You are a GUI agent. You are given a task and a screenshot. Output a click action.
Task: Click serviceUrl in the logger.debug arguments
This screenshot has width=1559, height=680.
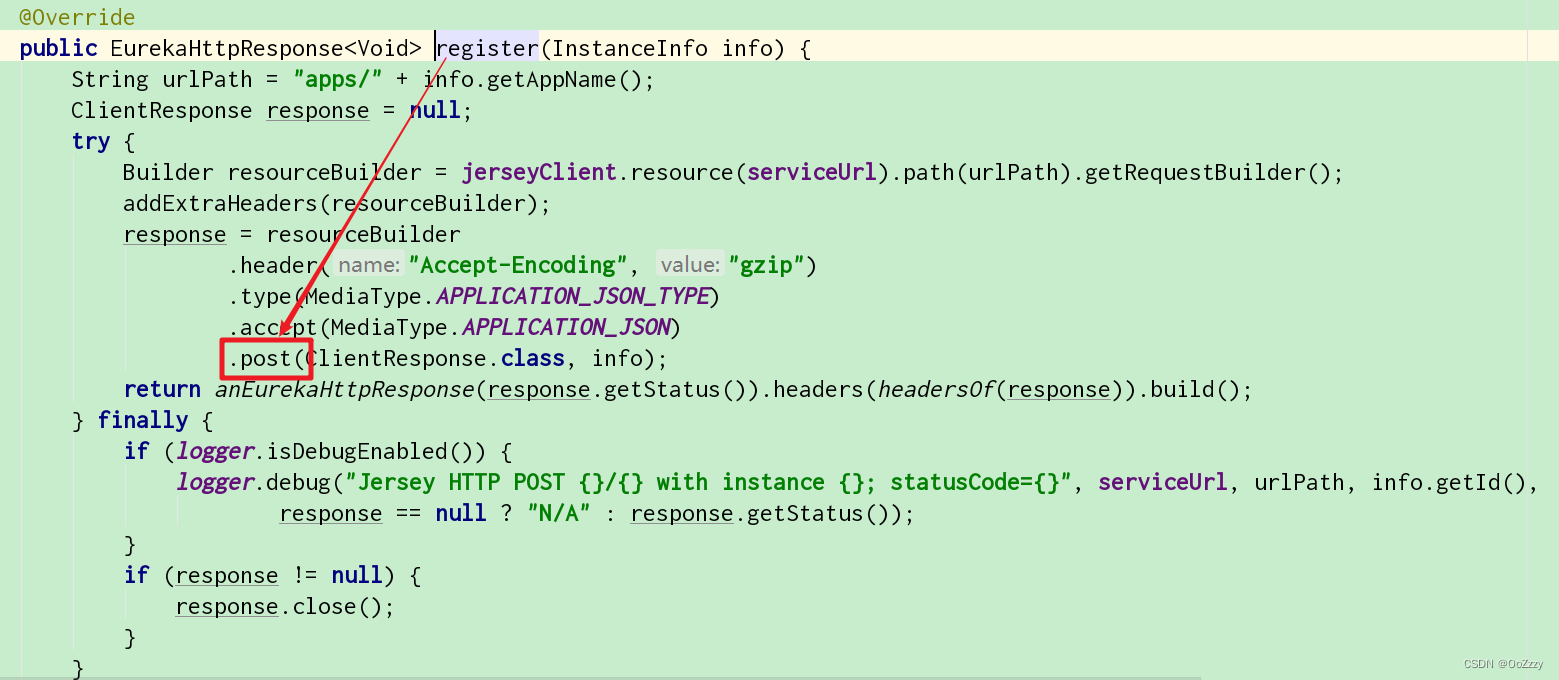pos(1162,482)
